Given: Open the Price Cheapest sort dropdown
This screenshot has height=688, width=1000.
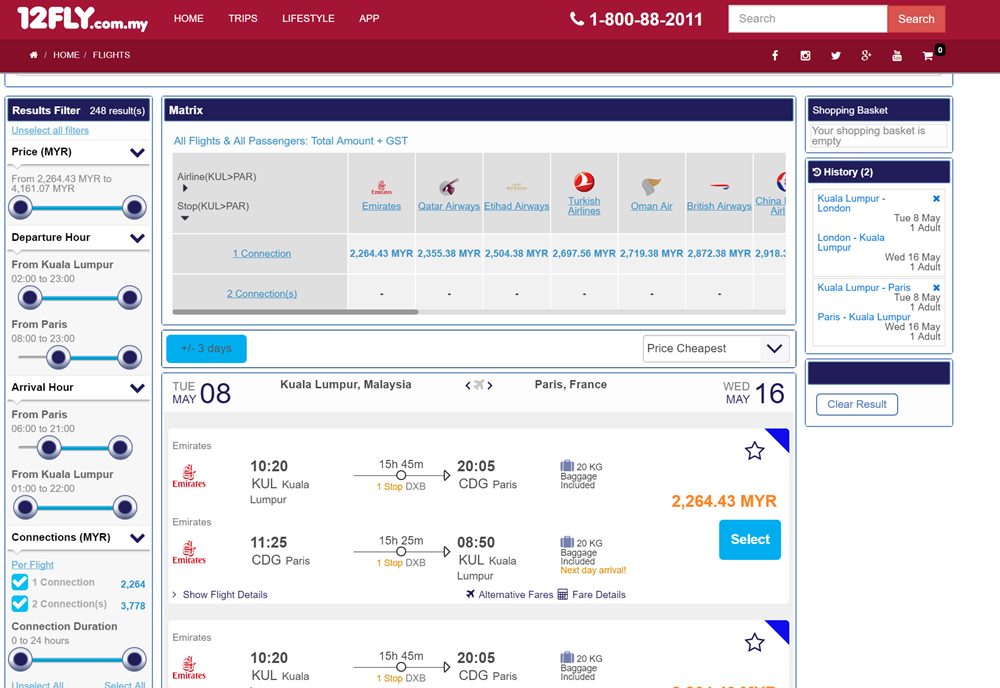Looking at the screenshot, I should tap(716, 349).
